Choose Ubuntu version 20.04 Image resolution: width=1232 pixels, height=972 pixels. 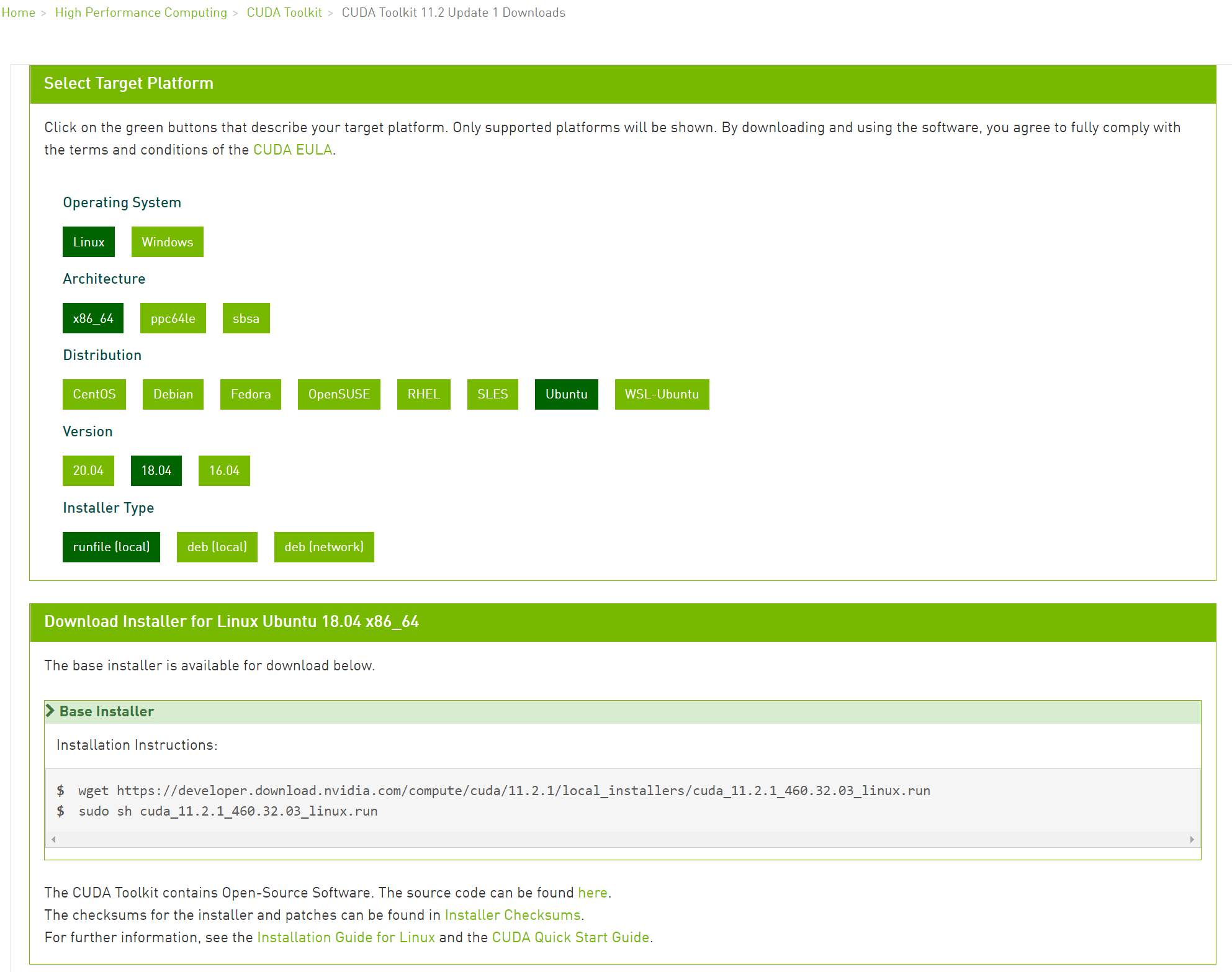pyautogui.click(x=88, y=470)
